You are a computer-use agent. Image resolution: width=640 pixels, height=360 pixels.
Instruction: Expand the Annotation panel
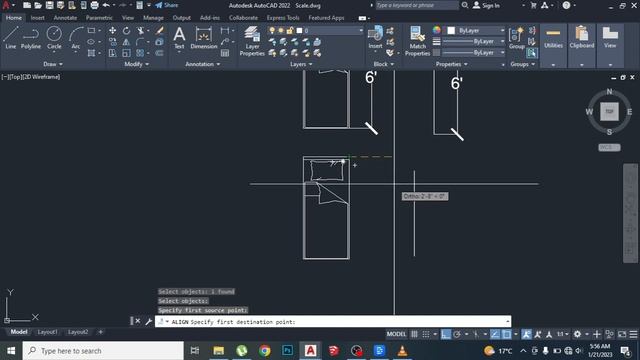pyautogui.click(x=203, y=64)
